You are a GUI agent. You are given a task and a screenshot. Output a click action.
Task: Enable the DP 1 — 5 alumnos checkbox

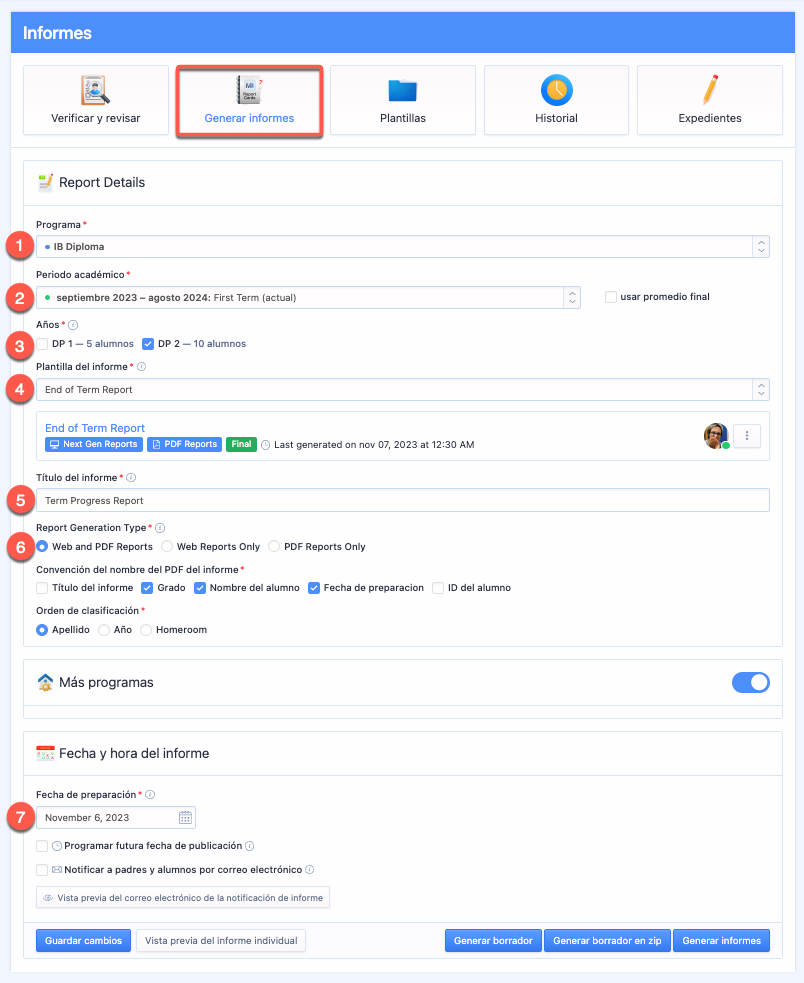43,344
